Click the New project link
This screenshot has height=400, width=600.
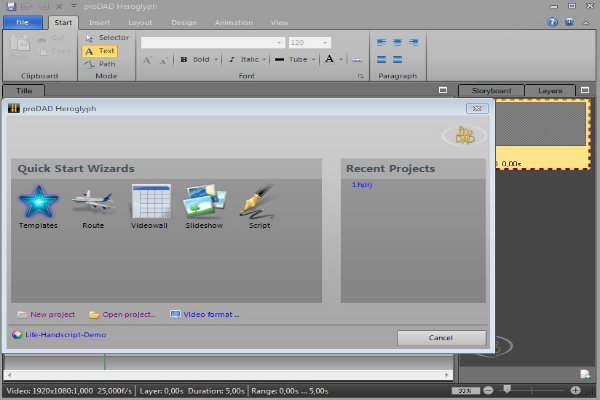(53, 315)
